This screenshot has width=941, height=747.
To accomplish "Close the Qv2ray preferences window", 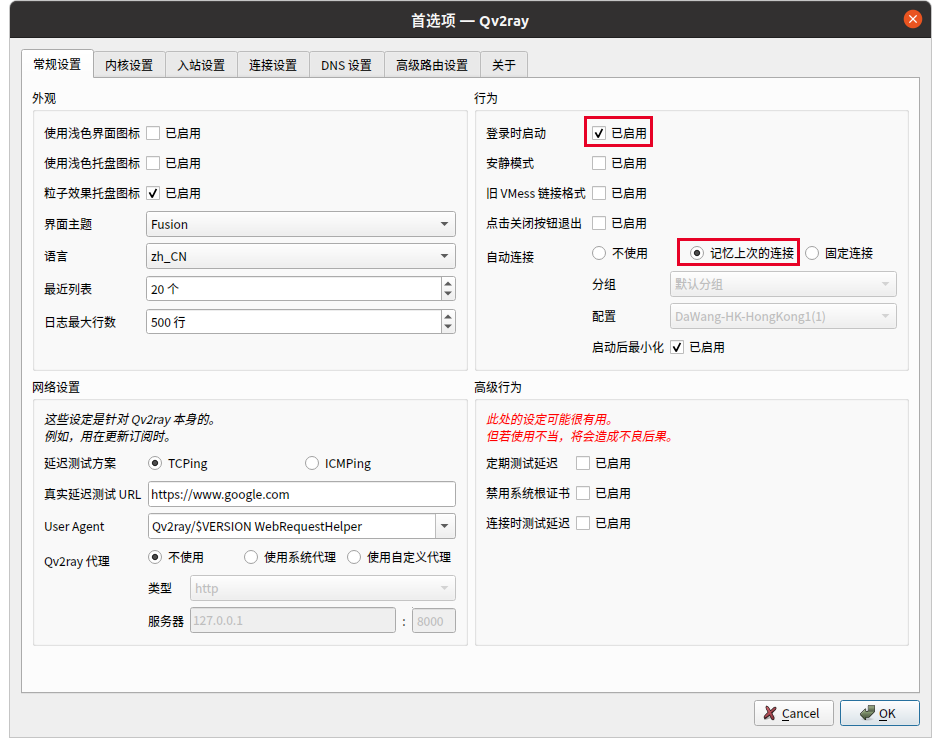I will pos(912,19).
